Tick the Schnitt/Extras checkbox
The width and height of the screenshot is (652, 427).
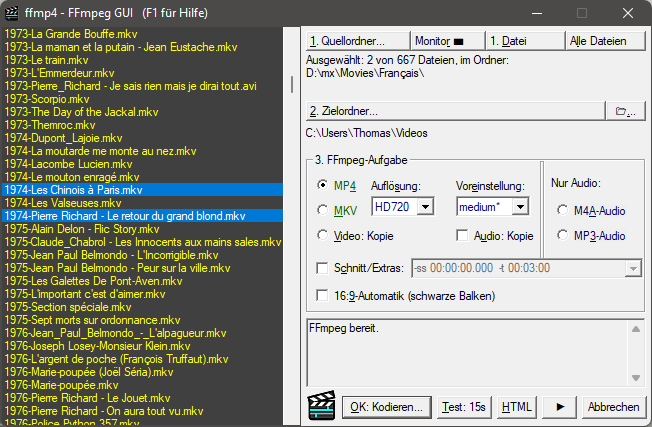pos(322,268)
